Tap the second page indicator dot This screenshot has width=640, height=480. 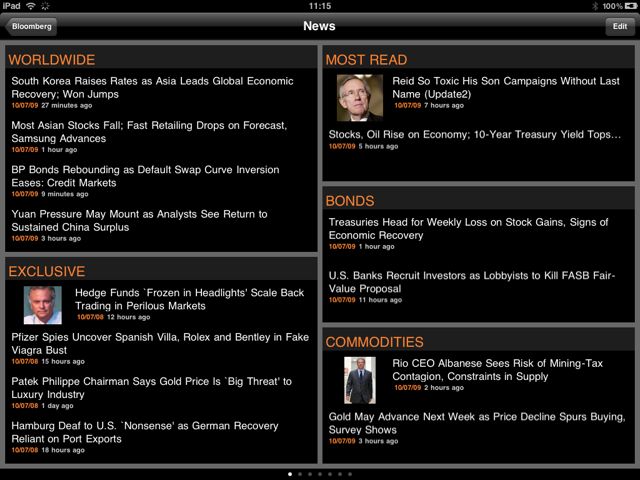pyautogui.click(x=300, y=474)
